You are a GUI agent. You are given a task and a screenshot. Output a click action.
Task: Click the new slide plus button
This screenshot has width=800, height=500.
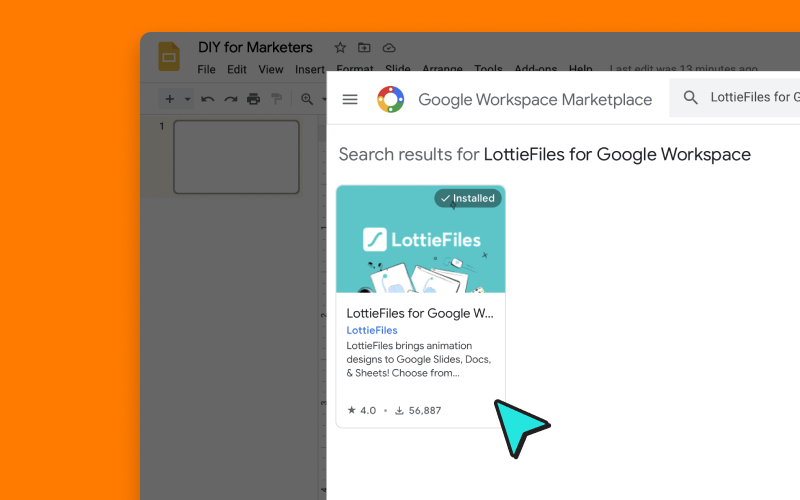pos(170,99)
